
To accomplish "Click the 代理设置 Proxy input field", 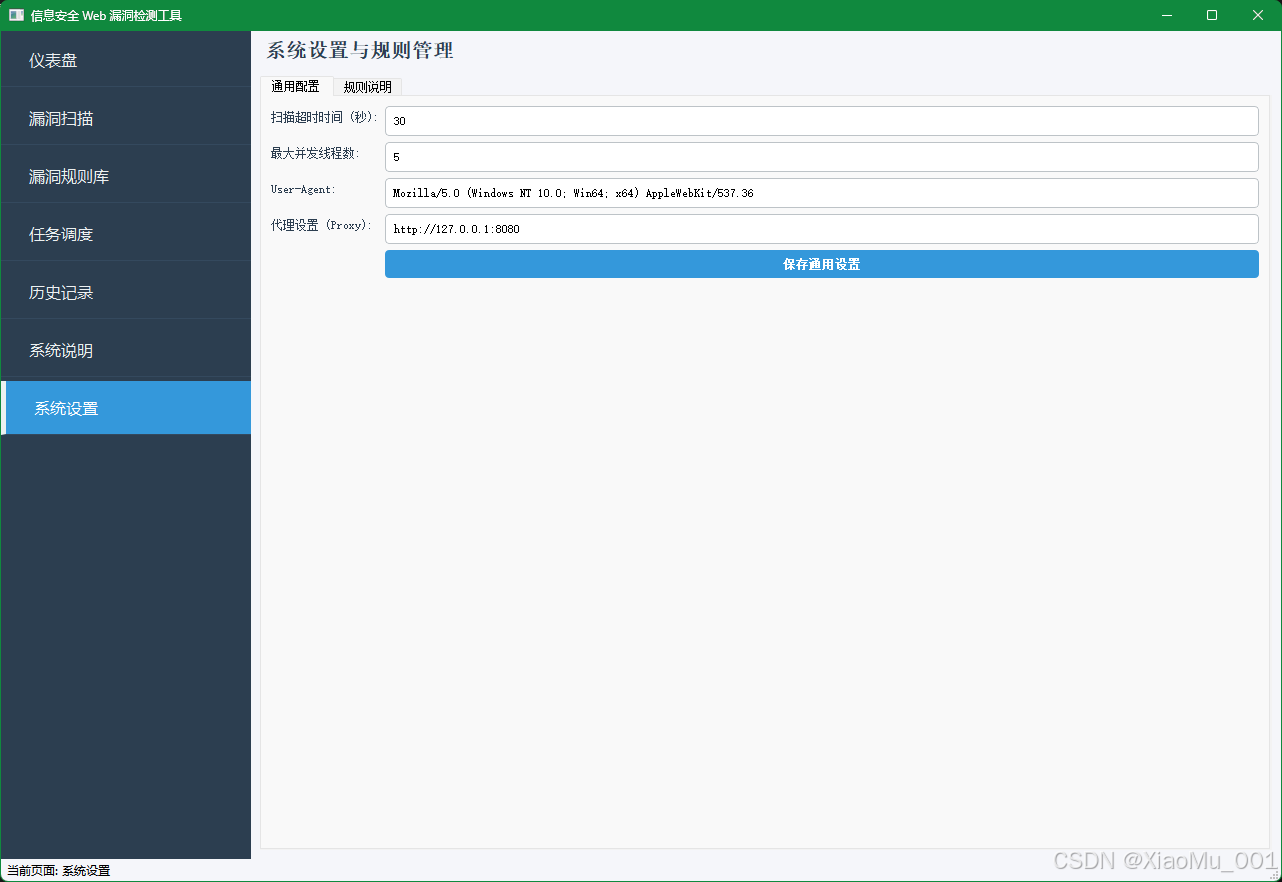I will pos(822,229).
